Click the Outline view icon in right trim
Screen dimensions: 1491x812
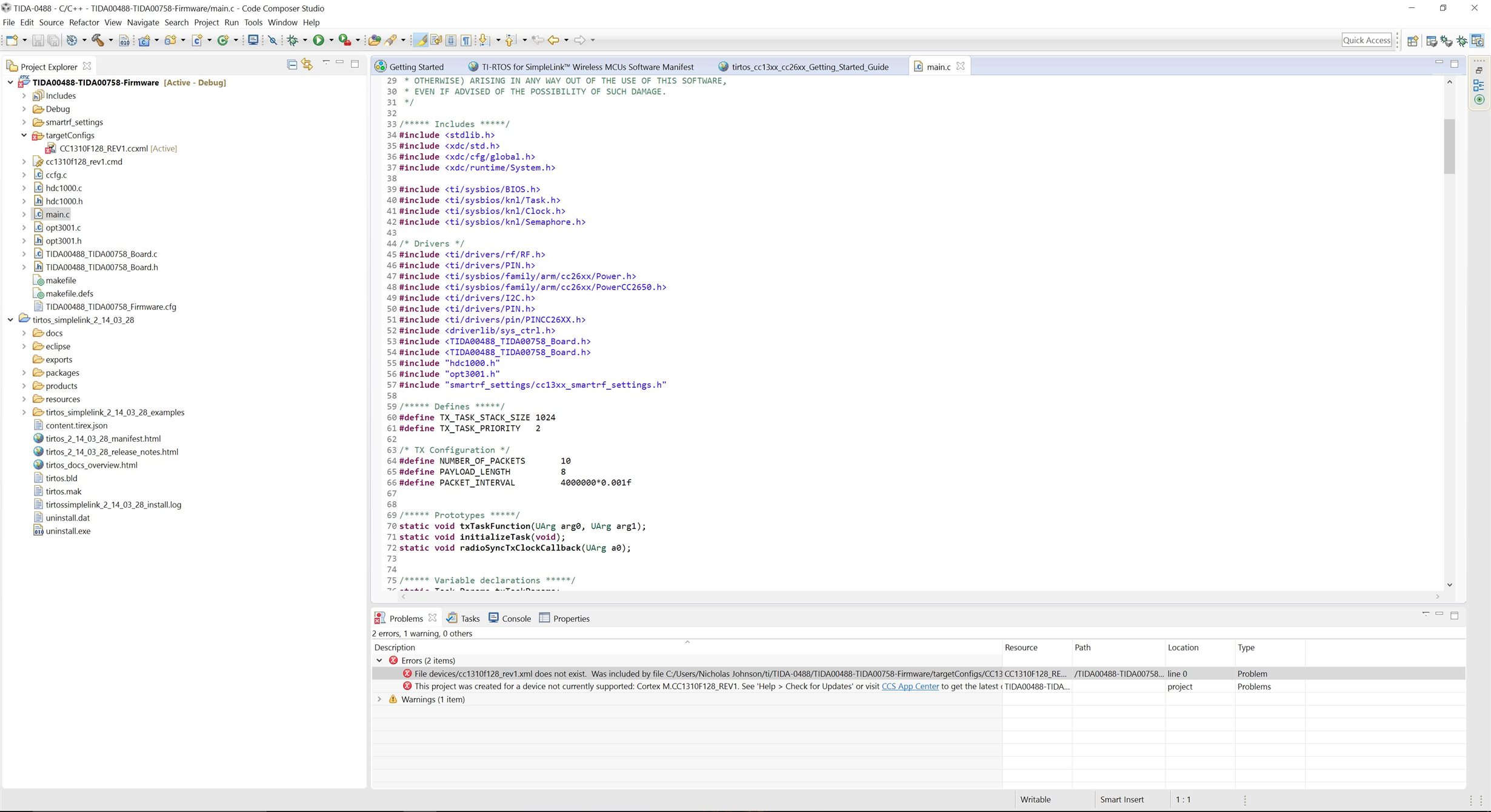click(x=1479, y=85)
